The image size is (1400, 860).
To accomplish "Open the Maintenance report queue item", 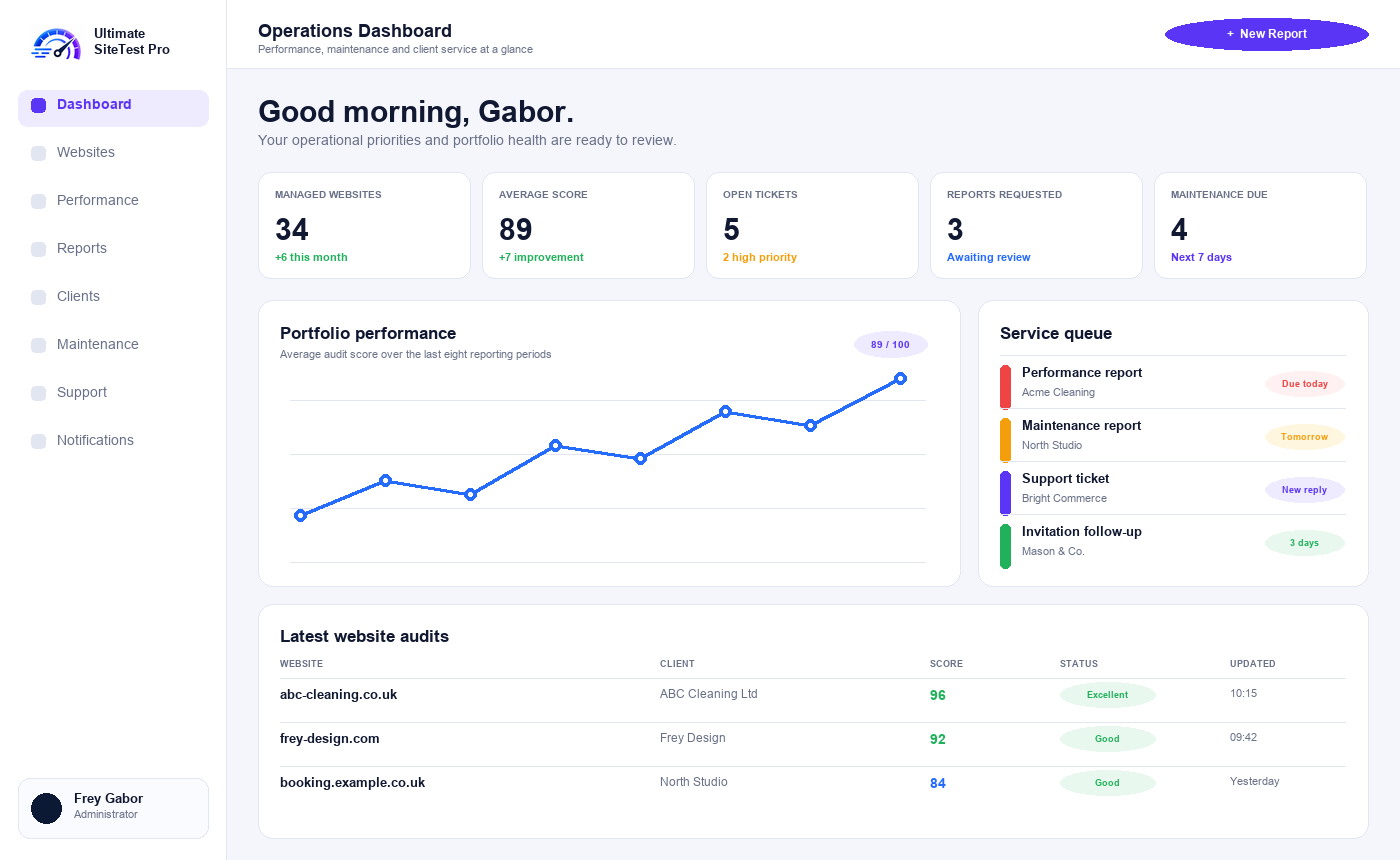I will tap(1173, 435).
